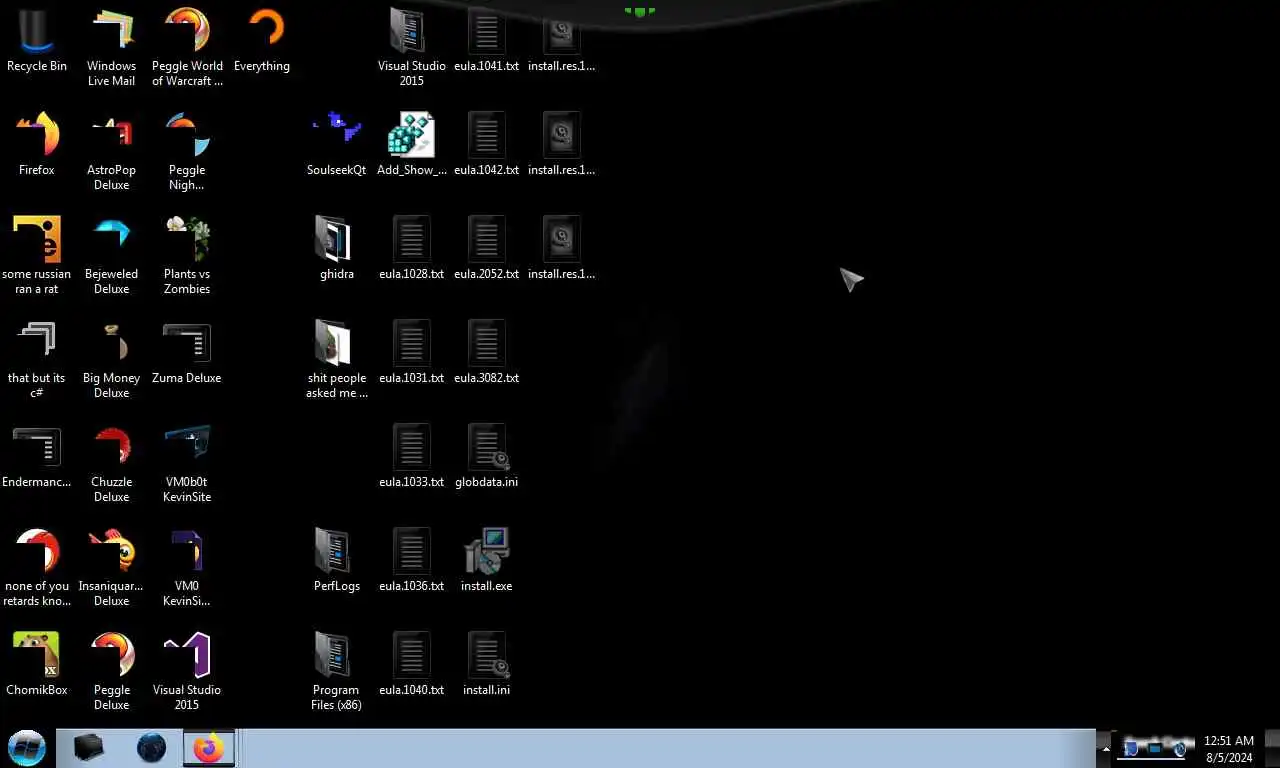The image size is (1280, 768).
Task: Select the ChomikBox shortcut
Action: tap(37, 665)
